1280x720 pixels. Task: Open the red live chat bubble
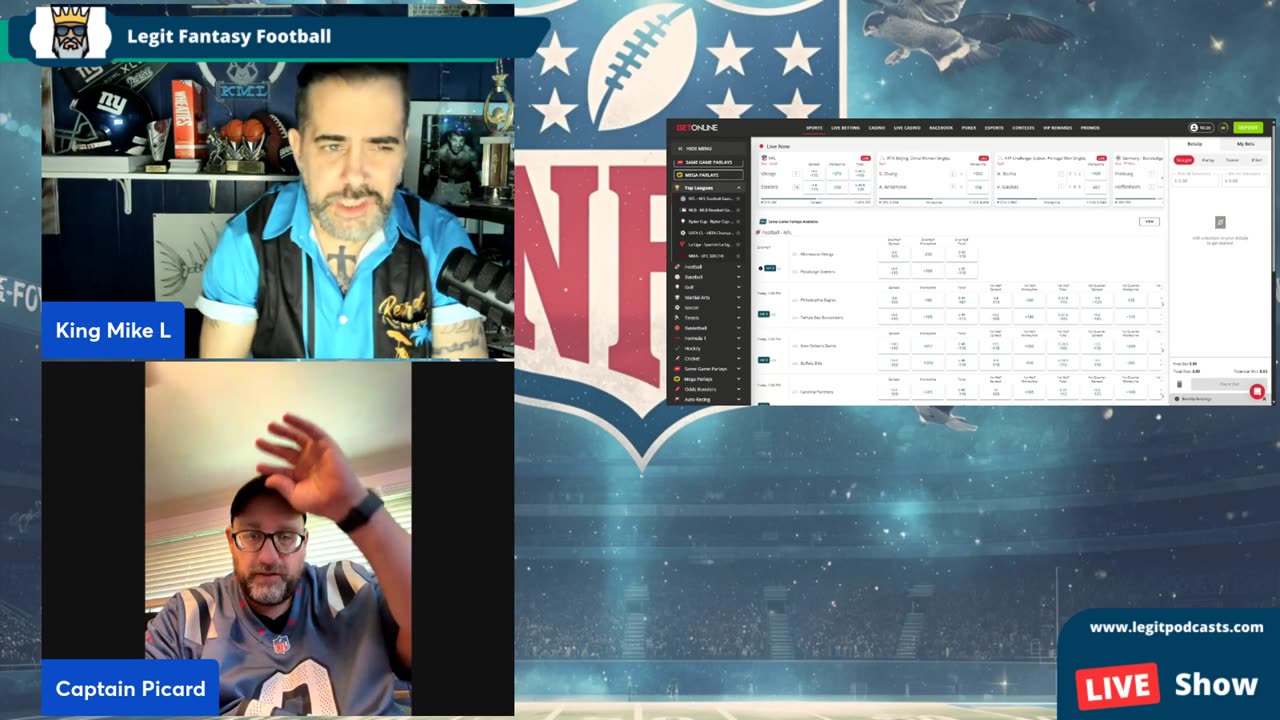[x=1257, y=392]
